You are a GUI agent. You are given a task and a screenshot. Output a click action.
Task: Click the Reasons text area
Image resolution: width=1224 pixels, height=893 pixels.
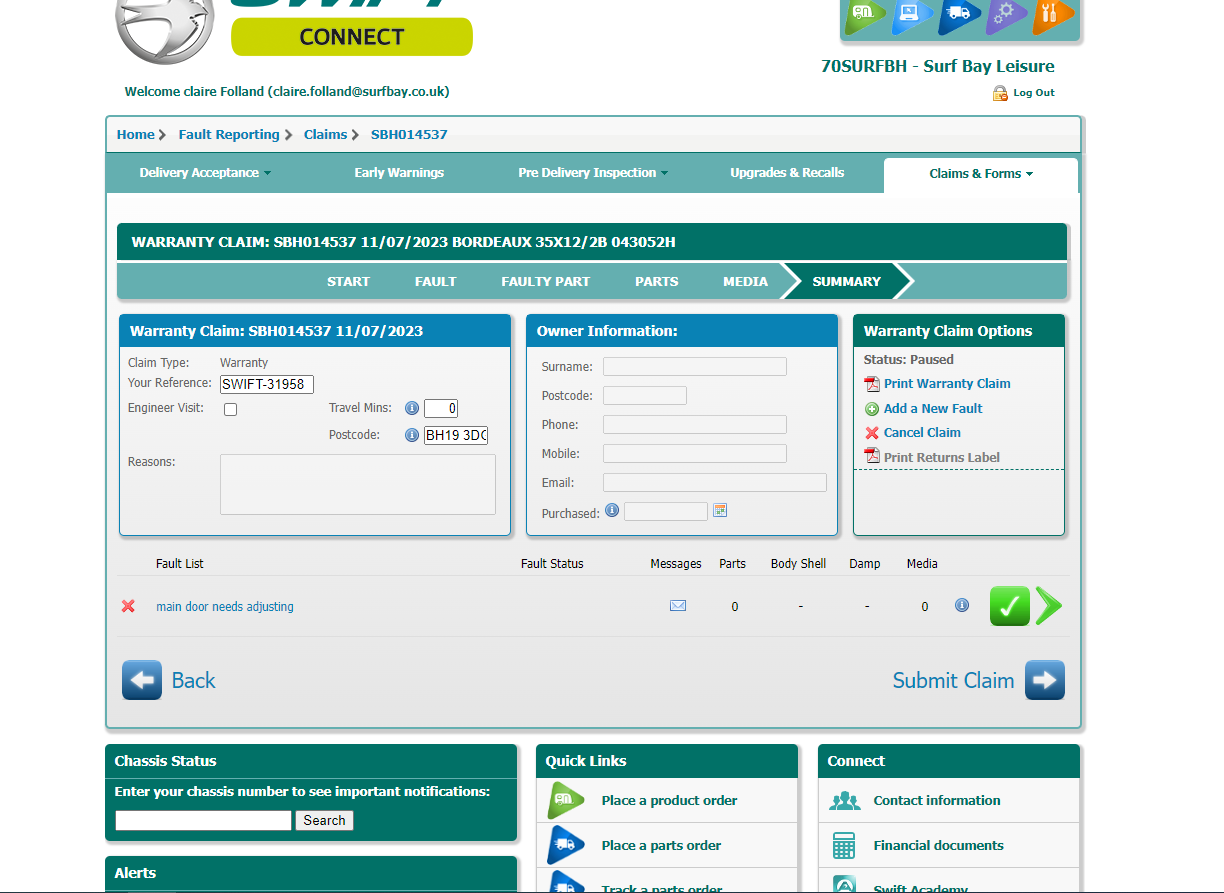[x=358, y=484]
